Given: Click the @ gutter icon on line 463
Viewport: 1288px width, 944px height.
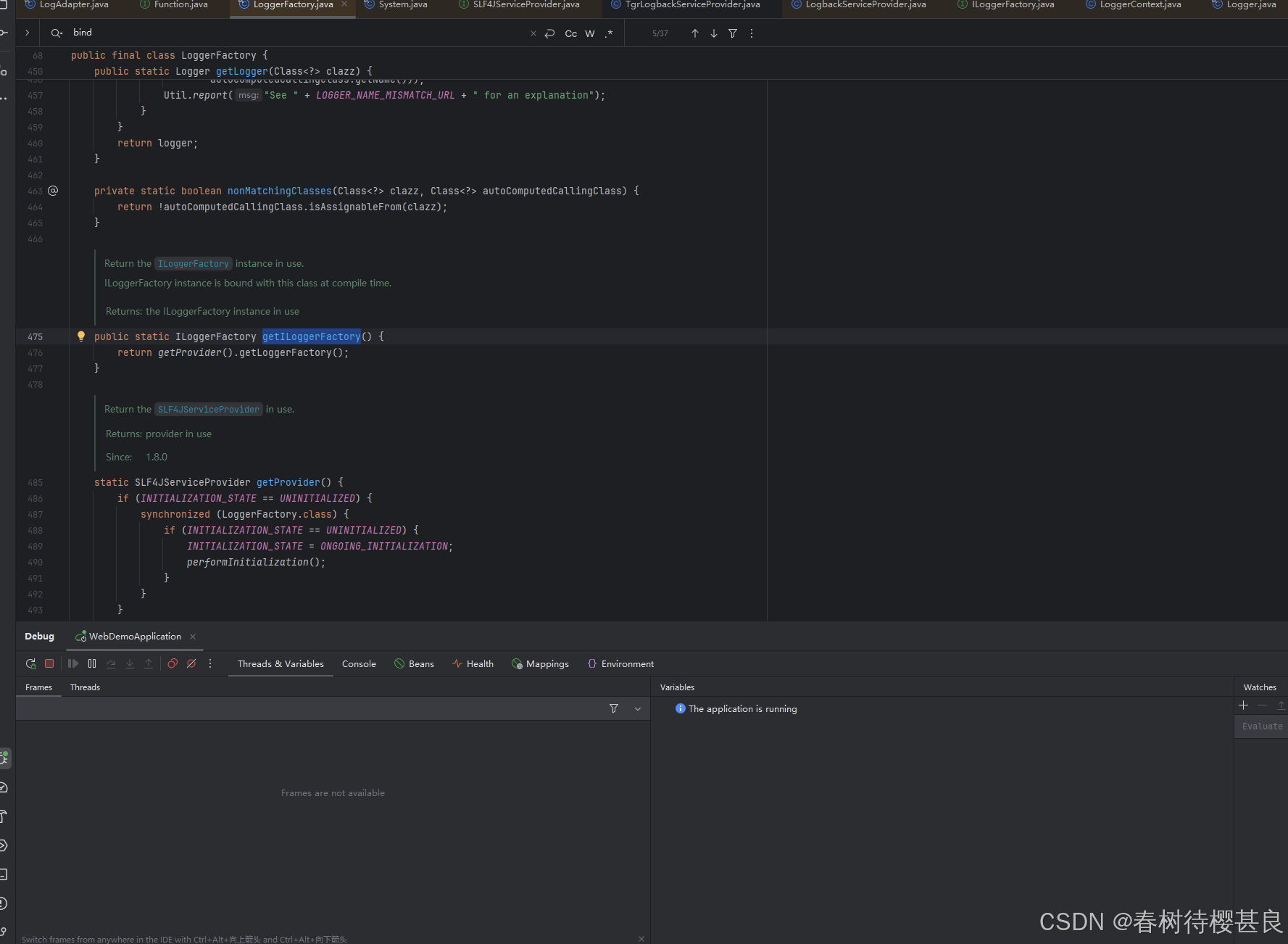Looking at the screenshot, I should coord(53,191).
